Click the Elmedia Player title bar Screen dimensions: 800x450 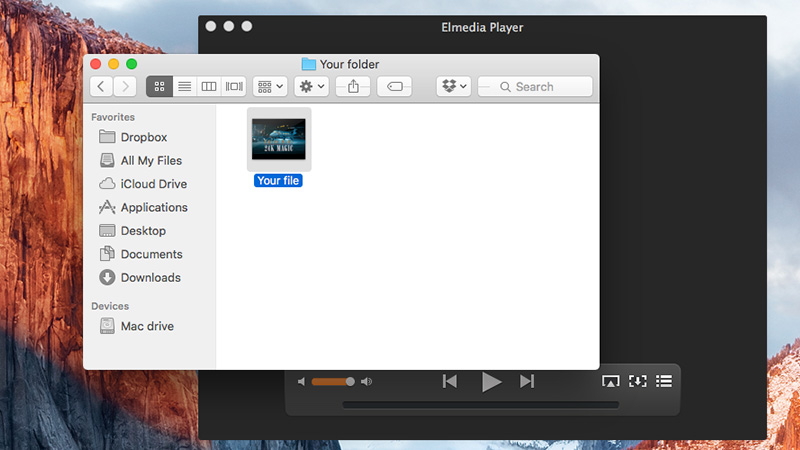(x=482, y=28)
